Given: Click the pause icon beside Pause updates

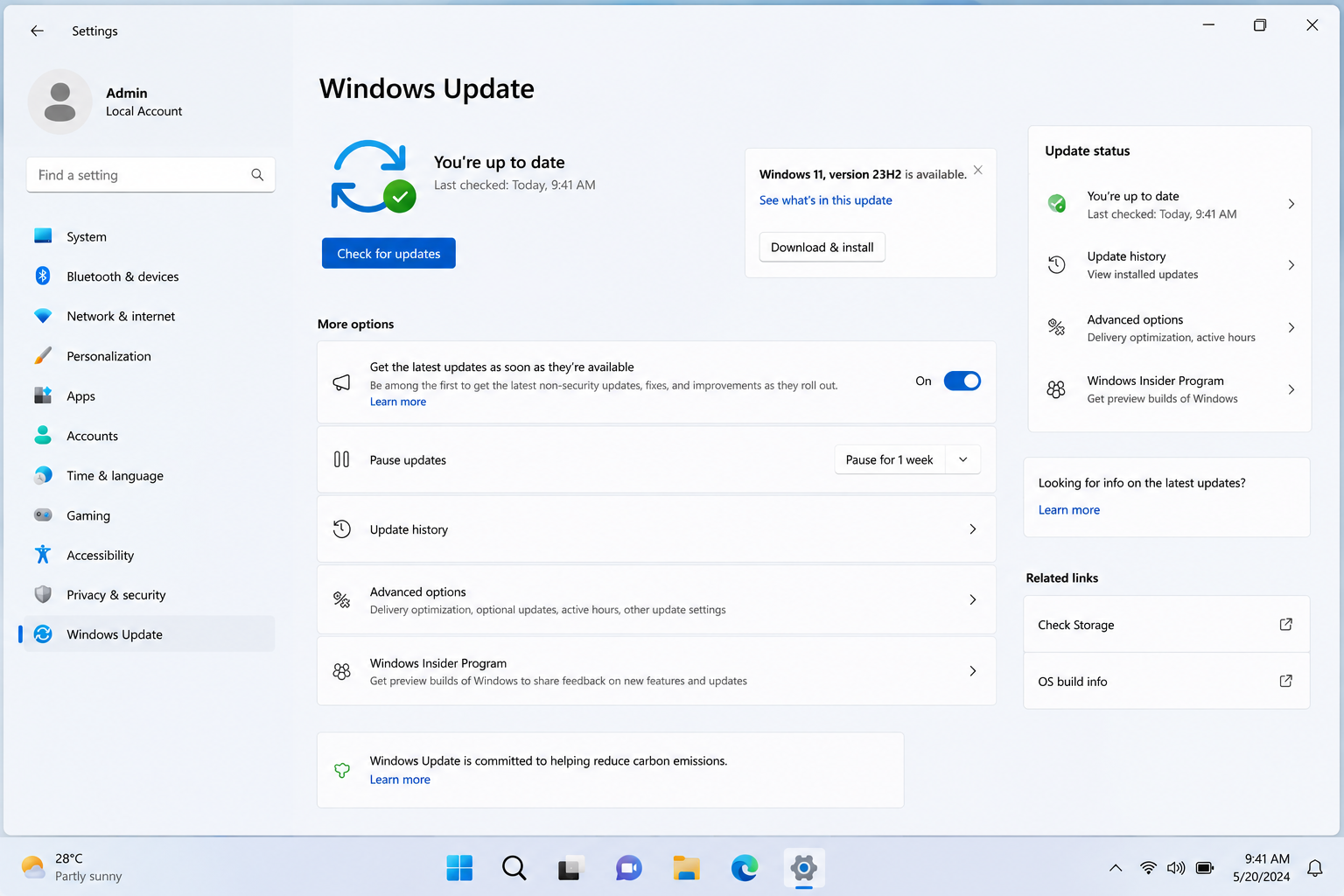Looking at the screenshot, I should click(342, 459).
